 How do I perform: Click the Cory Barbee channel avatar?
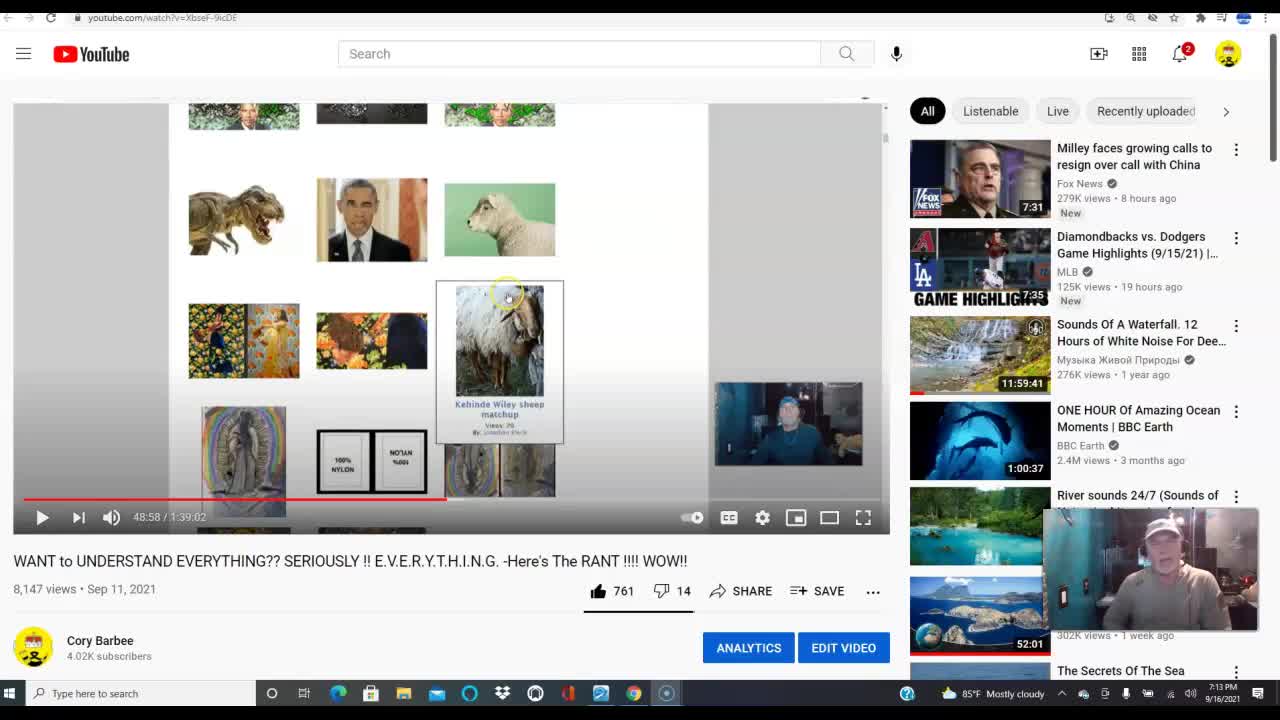coord(33,647)
